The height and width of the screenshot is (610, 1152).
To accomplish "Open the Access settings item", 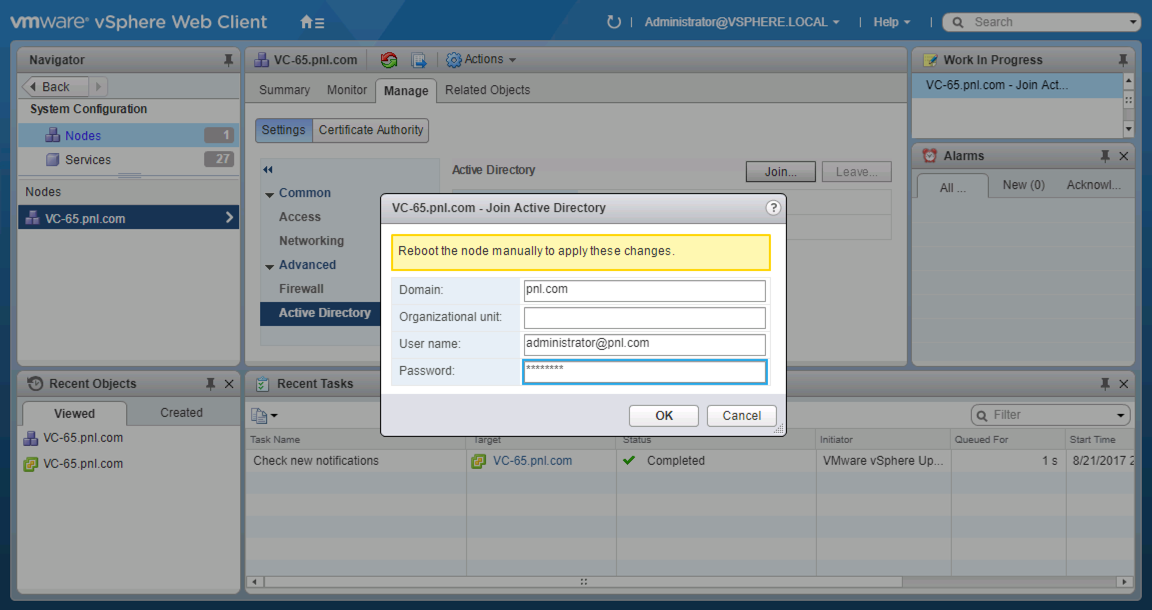I will tap(300, 217).
